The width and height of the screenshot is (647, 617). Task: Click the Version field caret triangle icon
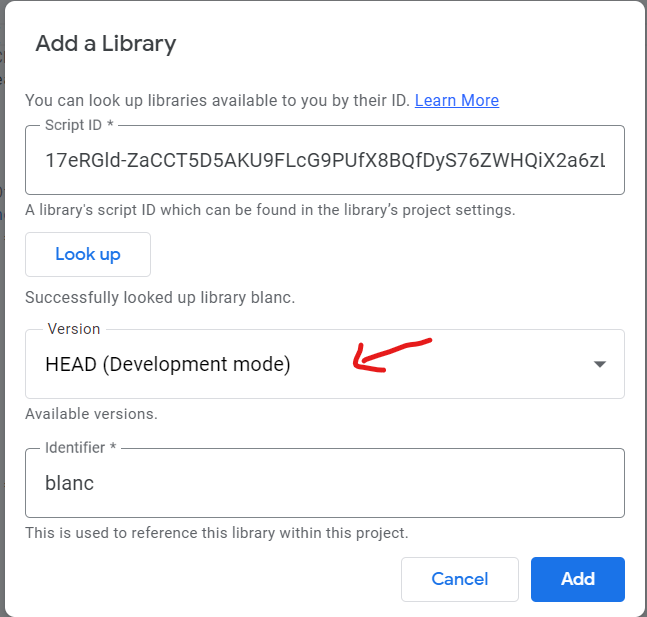[x=600, y=365]
